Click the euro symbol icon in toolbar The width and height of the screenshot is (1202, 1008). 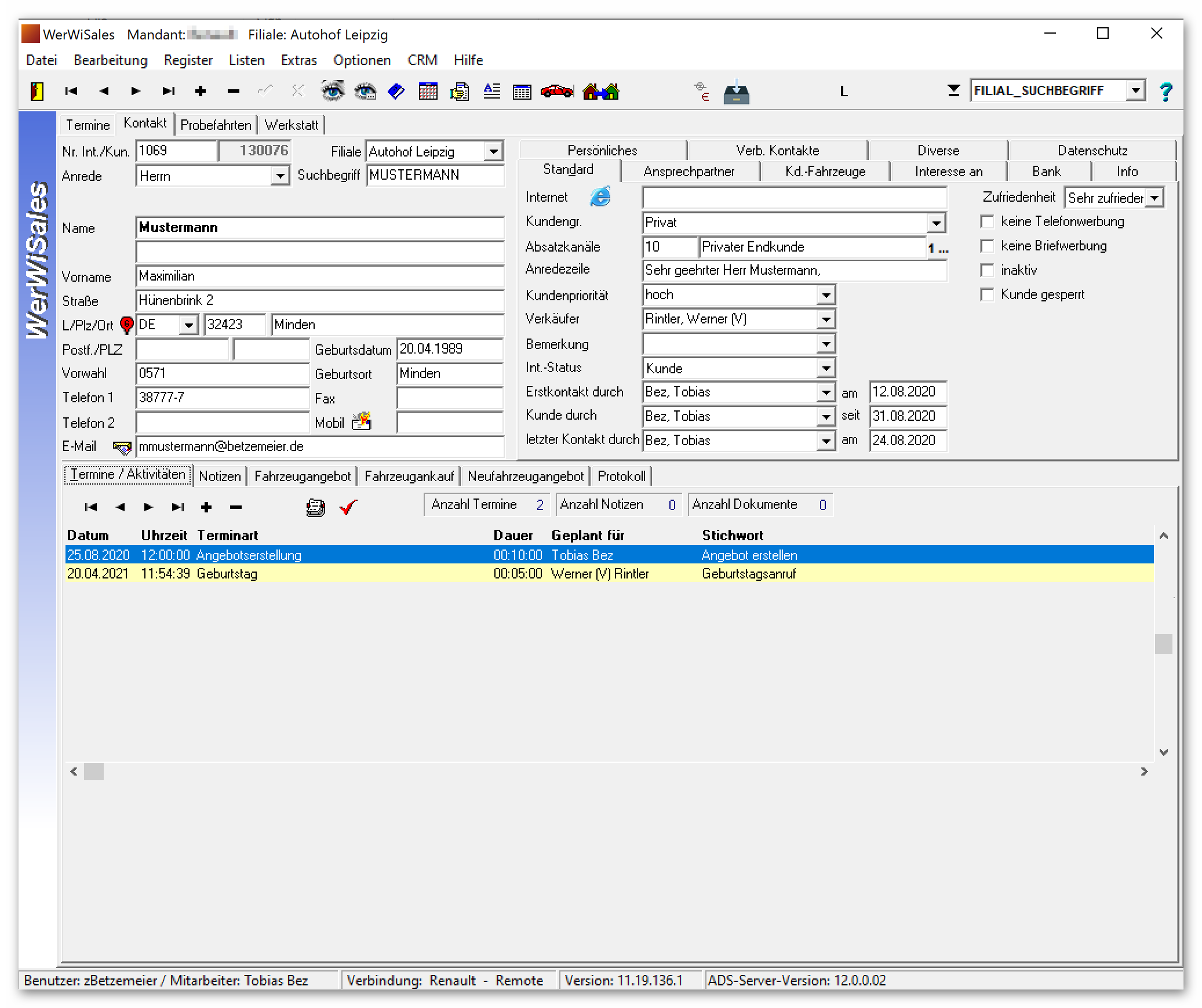pyautogui.click(x=702, y=91)
